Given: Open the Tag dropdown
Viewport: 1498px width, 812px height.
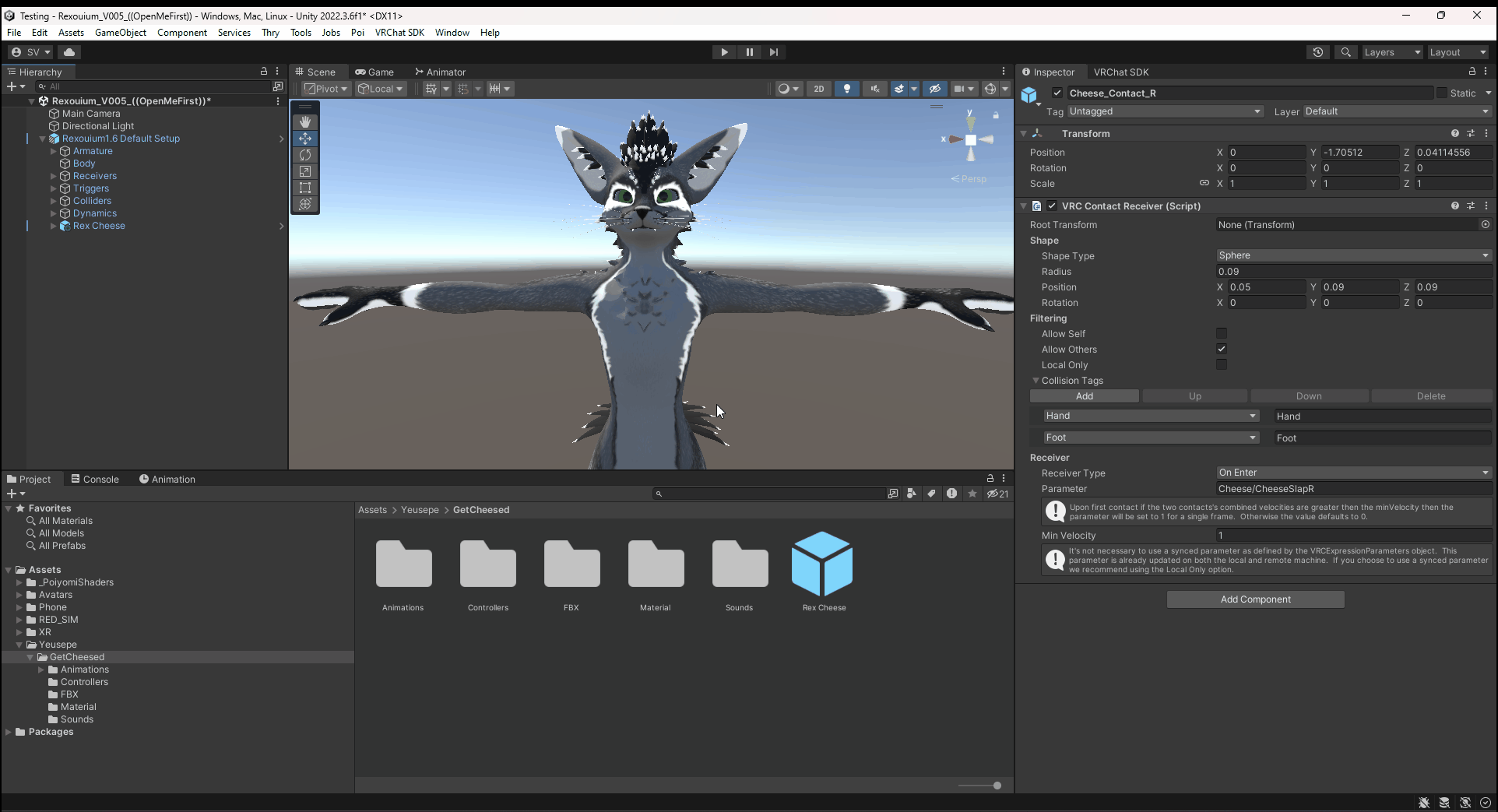Looking at the screenshot, I should (1165, 111).
